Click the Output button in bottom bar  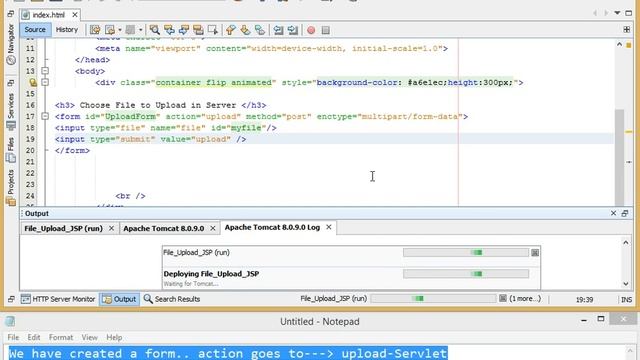point(119,299)
